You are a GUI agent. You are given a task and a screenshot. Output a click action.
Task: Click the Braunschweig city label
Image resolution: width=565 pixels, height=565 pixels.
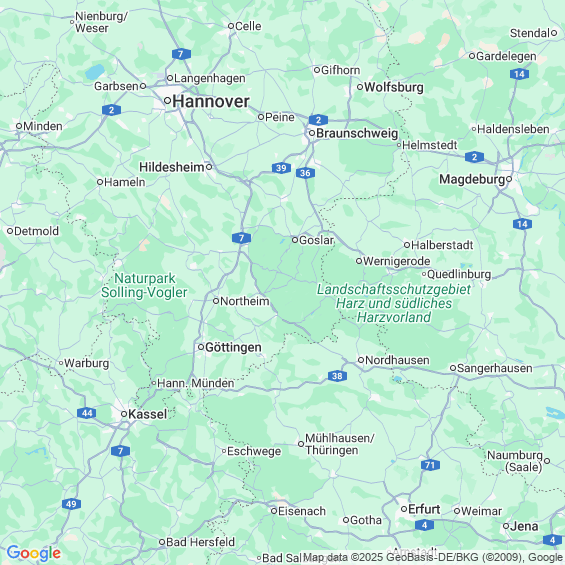357,133
